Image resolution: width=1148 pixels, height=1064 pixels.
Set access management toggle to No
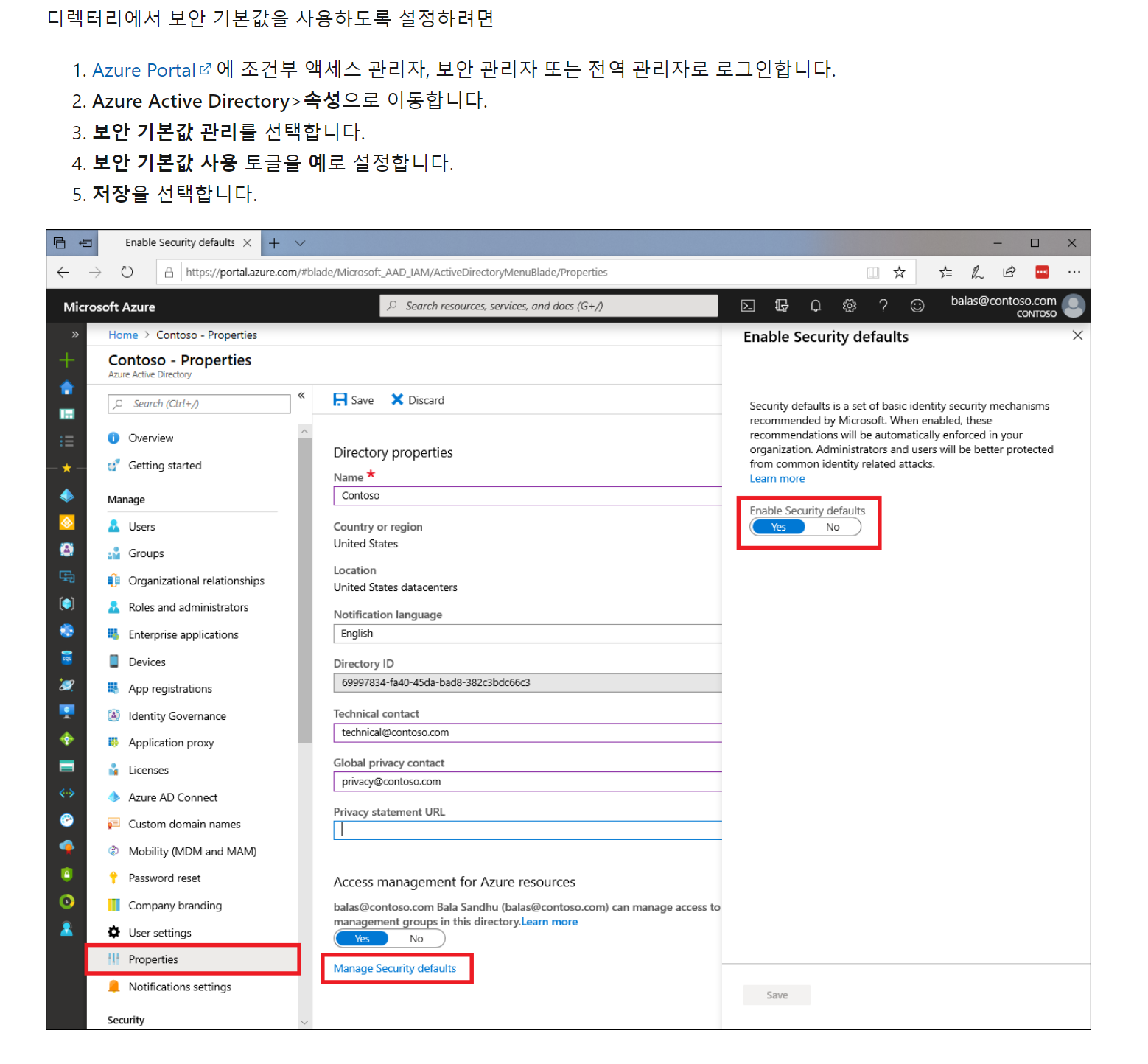click(x=416, y=939)
